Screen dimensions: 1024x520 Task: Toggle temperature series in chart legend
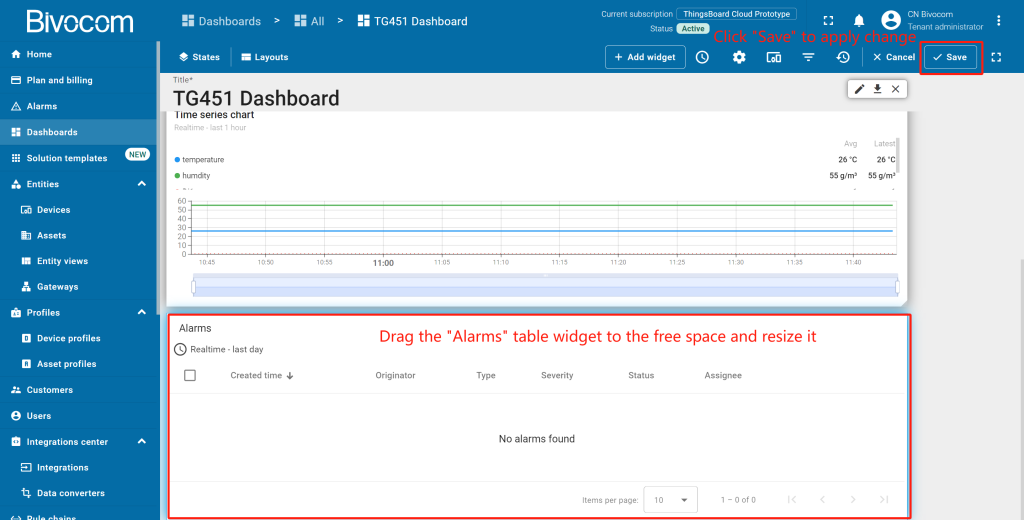click(x=200, y=159)
